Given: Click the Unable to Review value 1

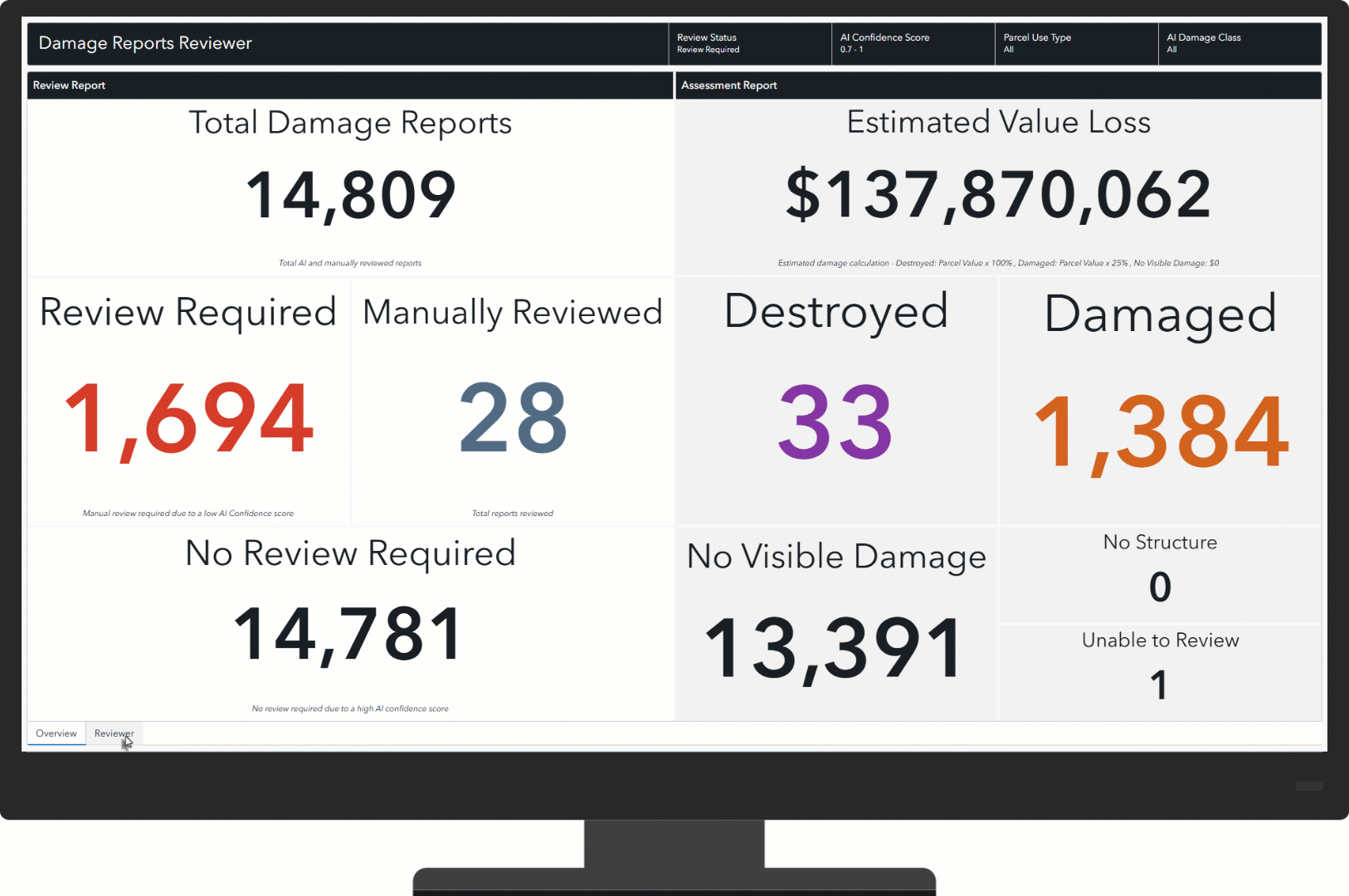Looking at the screenshot, I should click(x=1160, y=685).
